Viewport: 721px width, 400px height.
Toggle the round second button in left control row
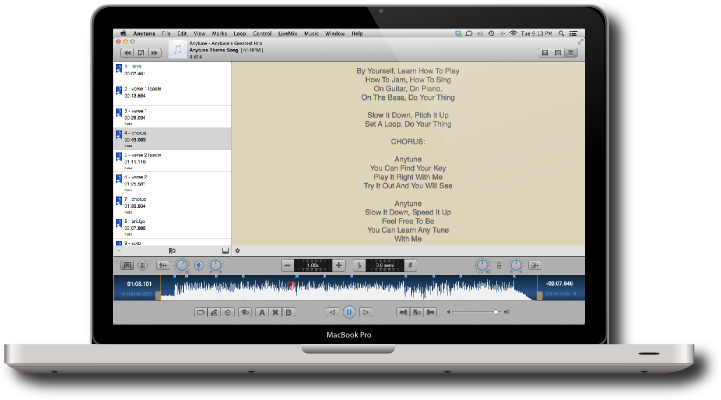pos(143,265)
